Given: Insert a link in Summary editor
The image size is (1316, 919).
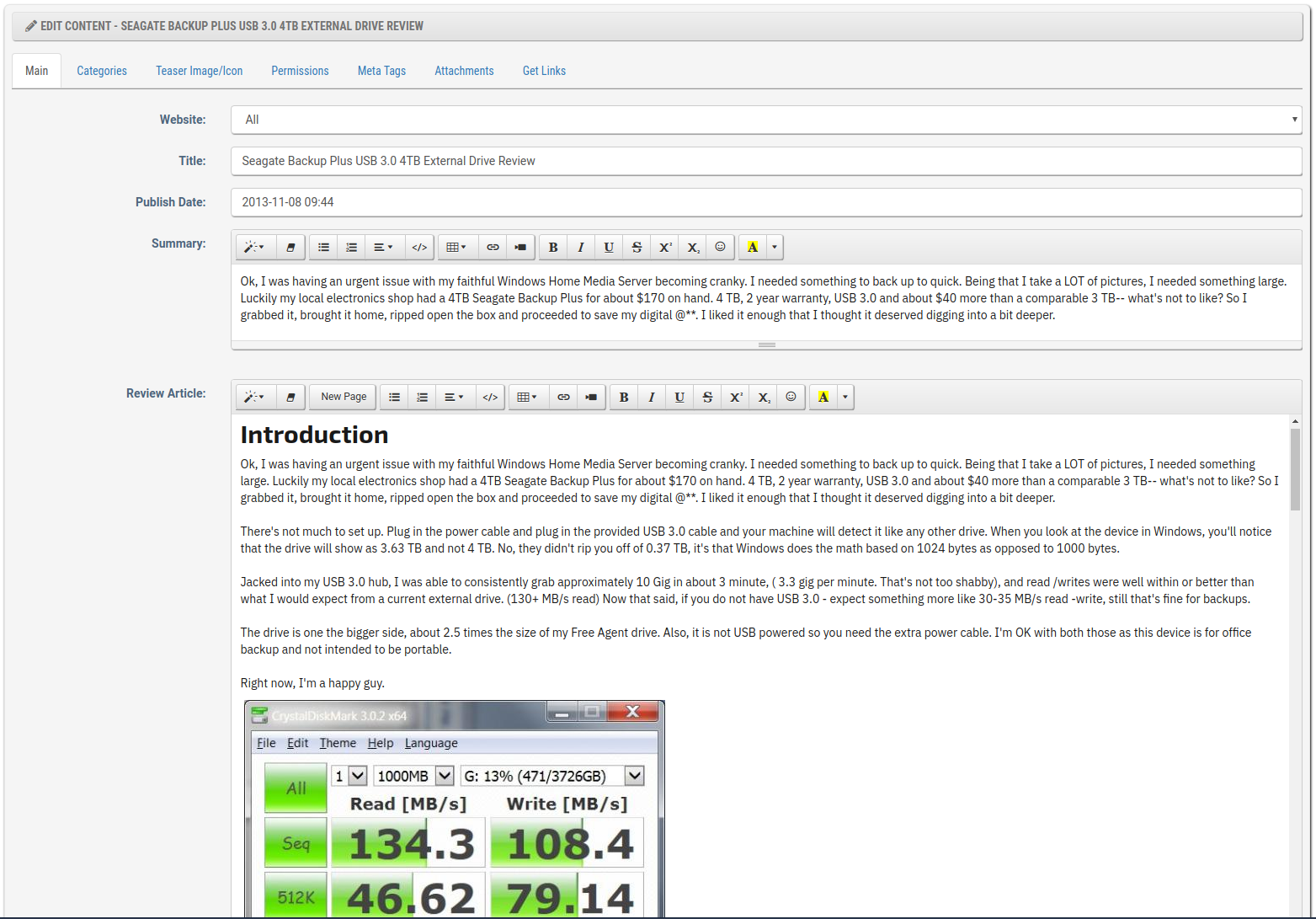Looking at the screenshot, I should [493, 247].
